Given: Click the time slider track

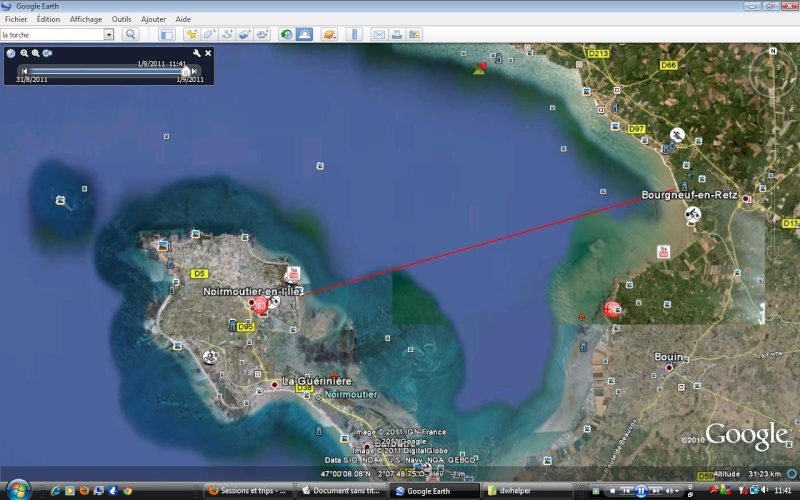Looking at the screenshot, I should click(x=106, y=71).
